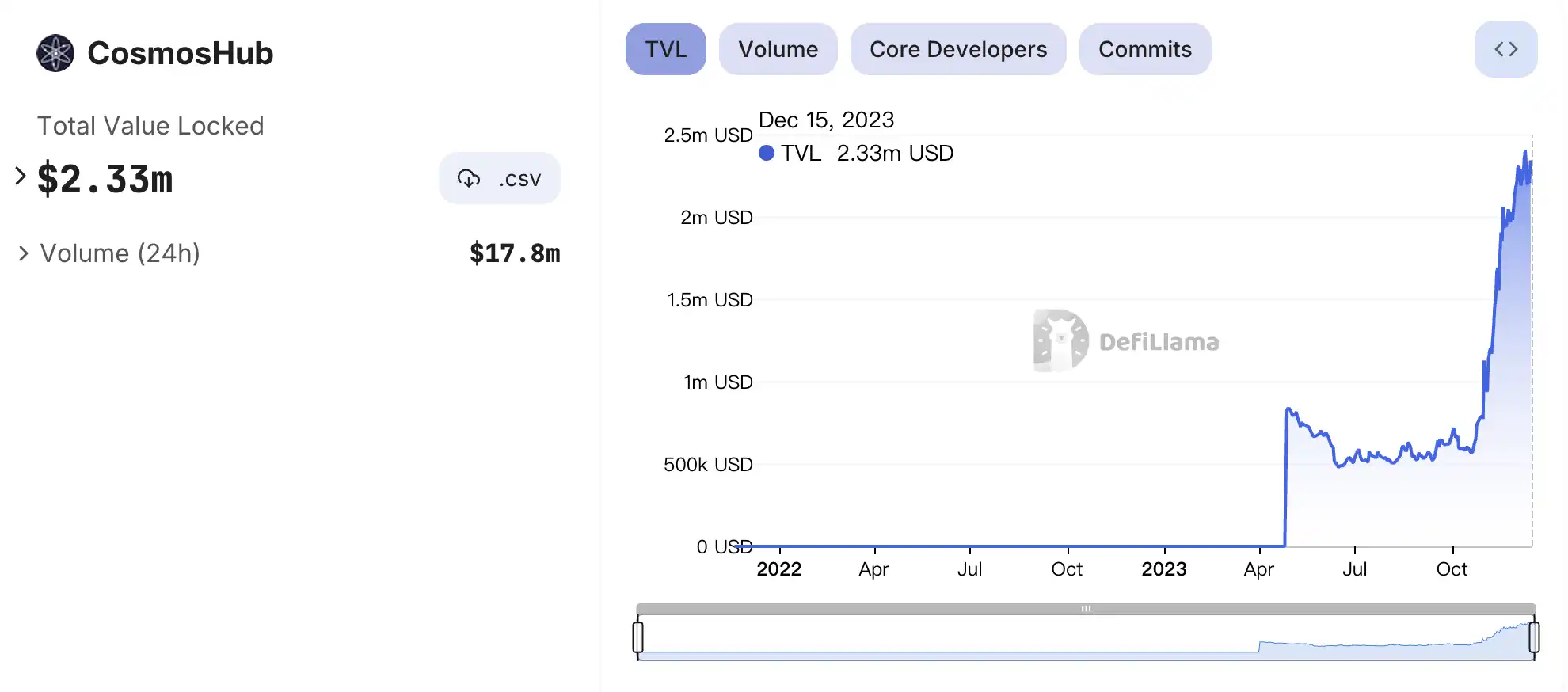Click the $2.33m TVL value

tap(105, 179)
